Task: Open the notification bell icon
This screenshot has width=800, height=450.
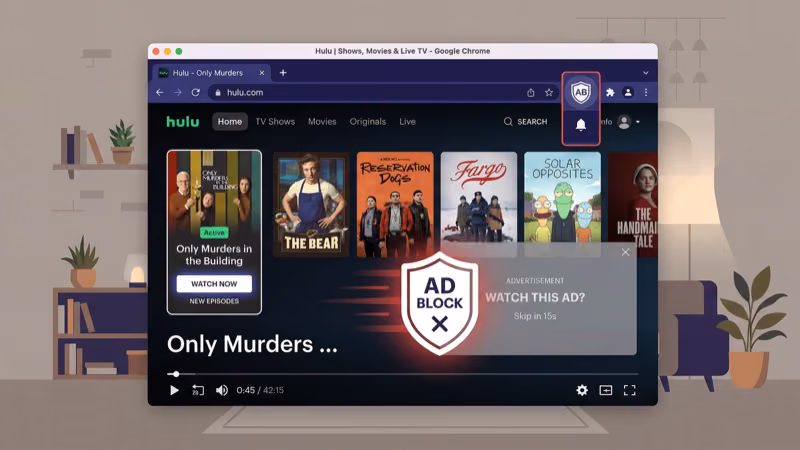Action: (x=581, y=124)
